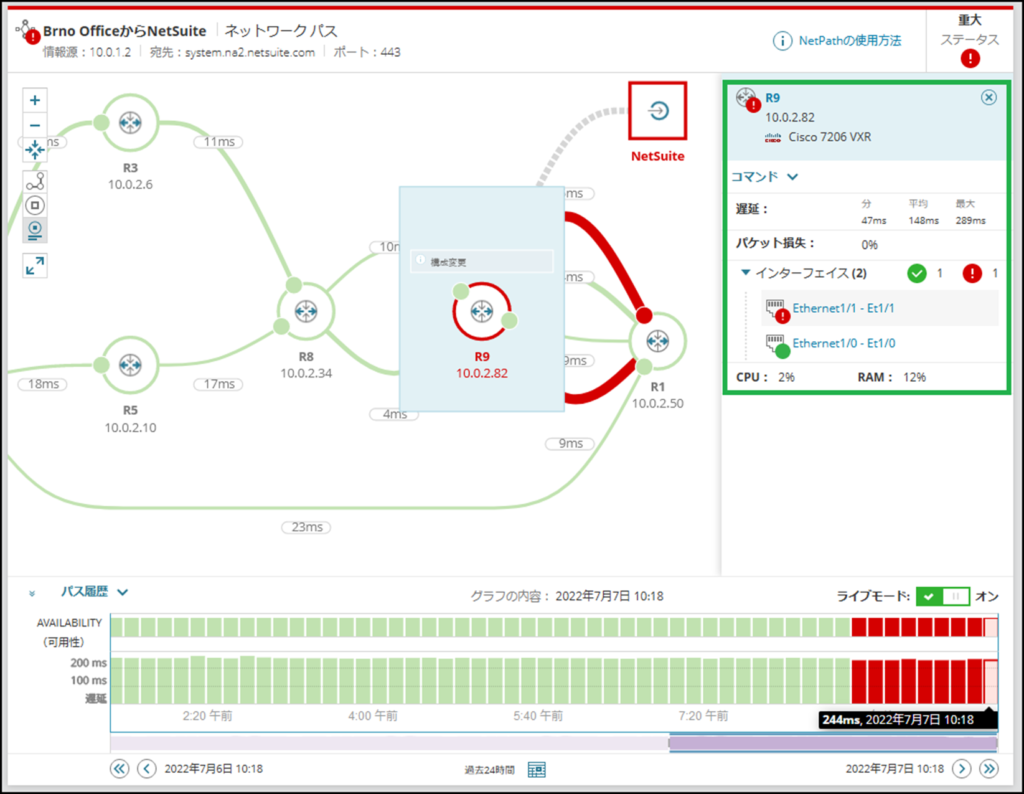Close the R9 details panel
Image resolution: width=1024 pixels, height=794 pixels.
989,97
